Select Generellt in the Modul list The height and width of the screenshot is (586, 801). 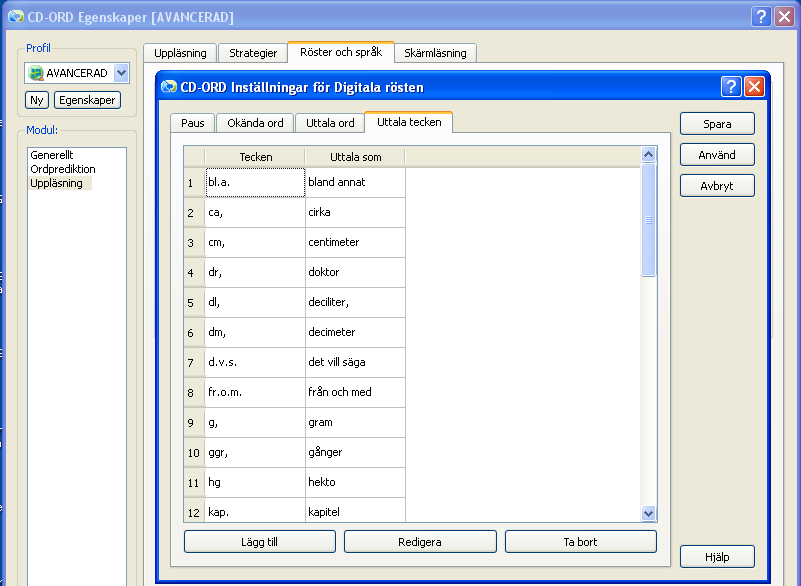coord(52,155)
